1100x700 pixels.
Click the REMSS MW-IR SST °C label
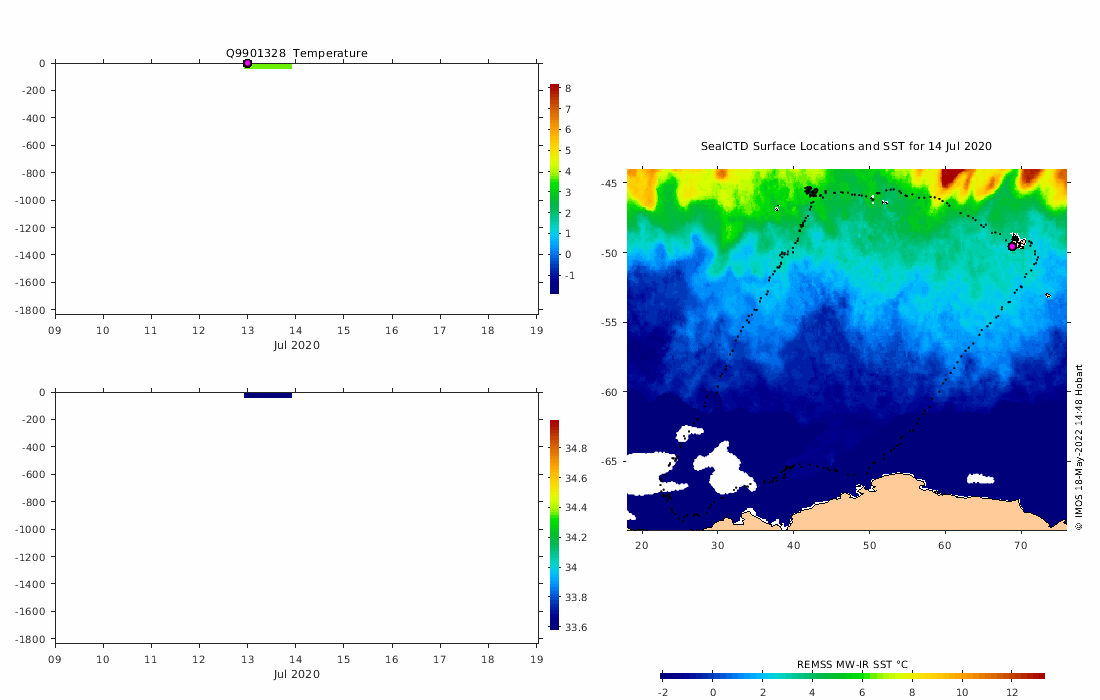click(x=852, y=664)
